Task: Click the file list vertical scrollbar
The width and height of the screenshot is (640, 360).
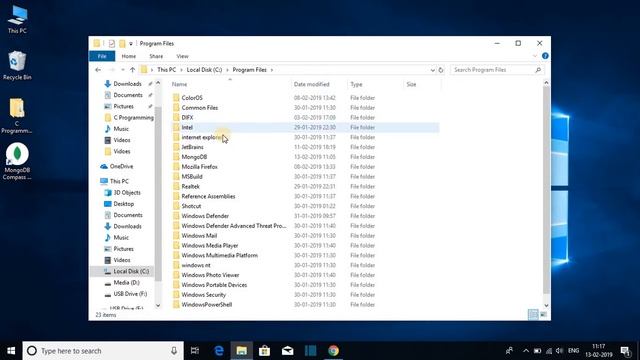Action: pyautogui.click(x=546, y=190)
